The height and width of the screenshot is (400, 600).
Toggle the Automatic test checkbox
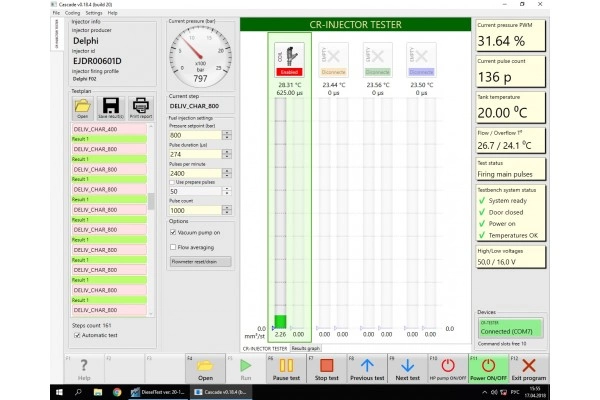[77, 335]
